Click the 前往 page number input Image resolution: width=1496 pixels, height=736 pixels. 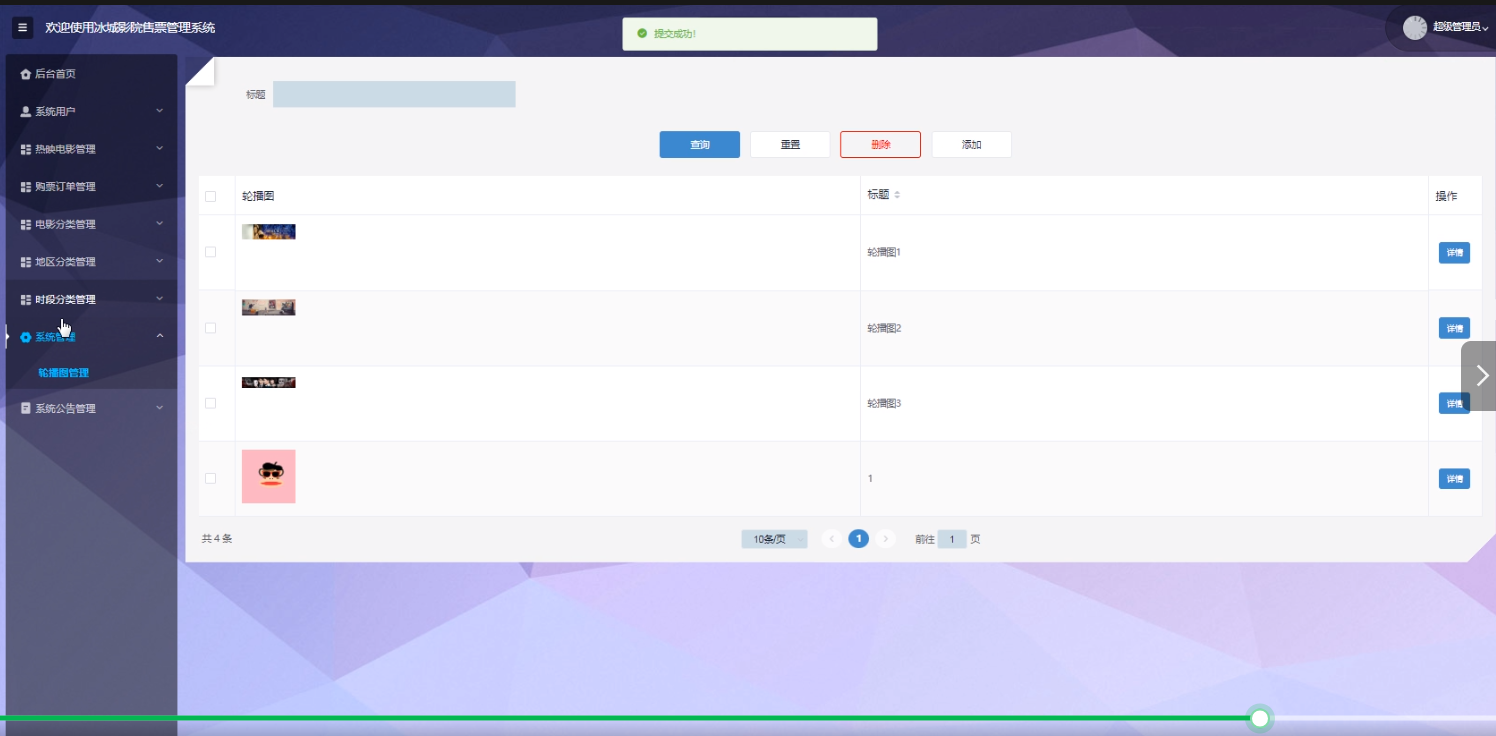click(x=952, y=539)
